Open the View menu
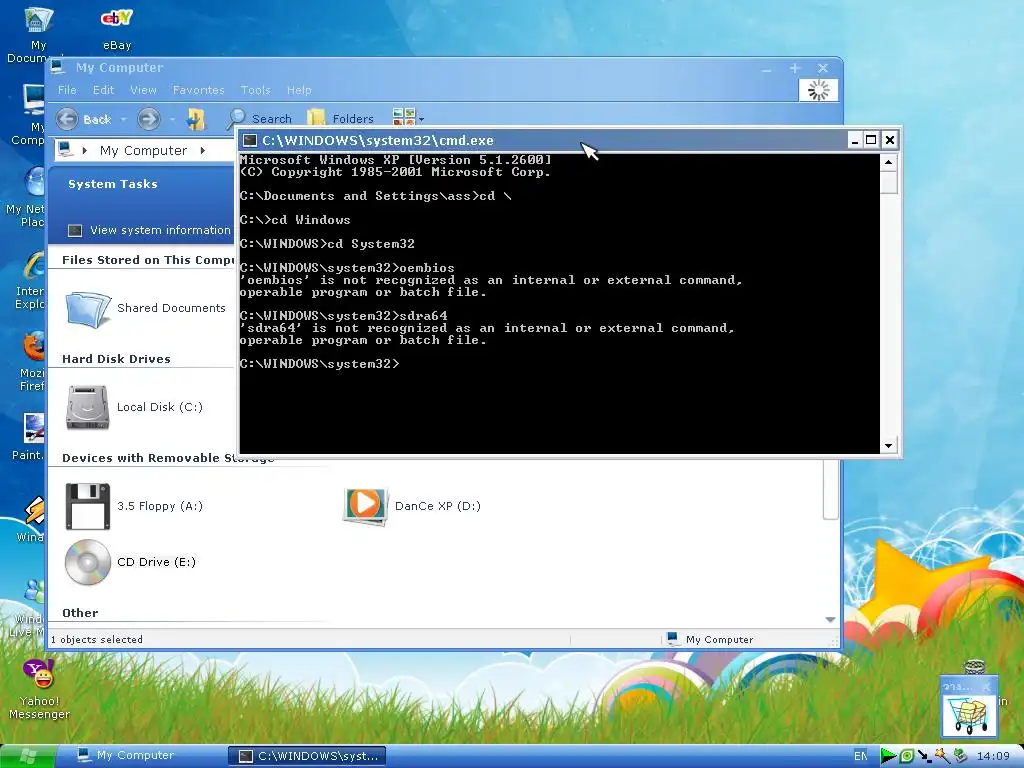This screenshot has height=768, width=1024. (x=143, y=90)
